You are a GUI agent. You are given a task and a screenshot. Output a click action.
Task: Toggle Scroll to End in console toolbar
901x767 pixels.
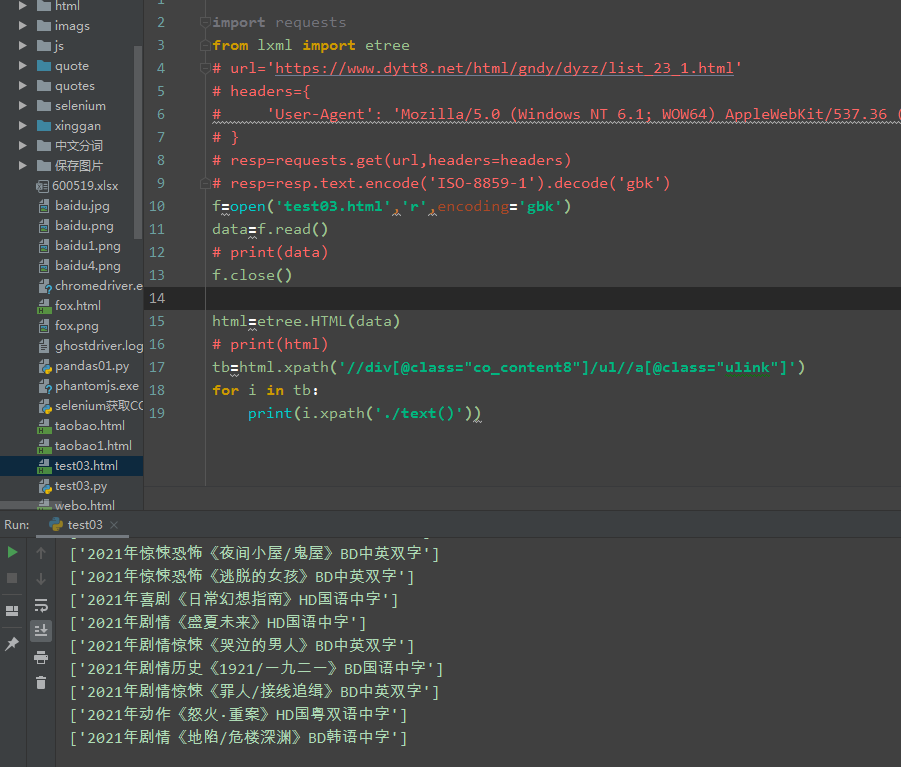pos(41,630)
